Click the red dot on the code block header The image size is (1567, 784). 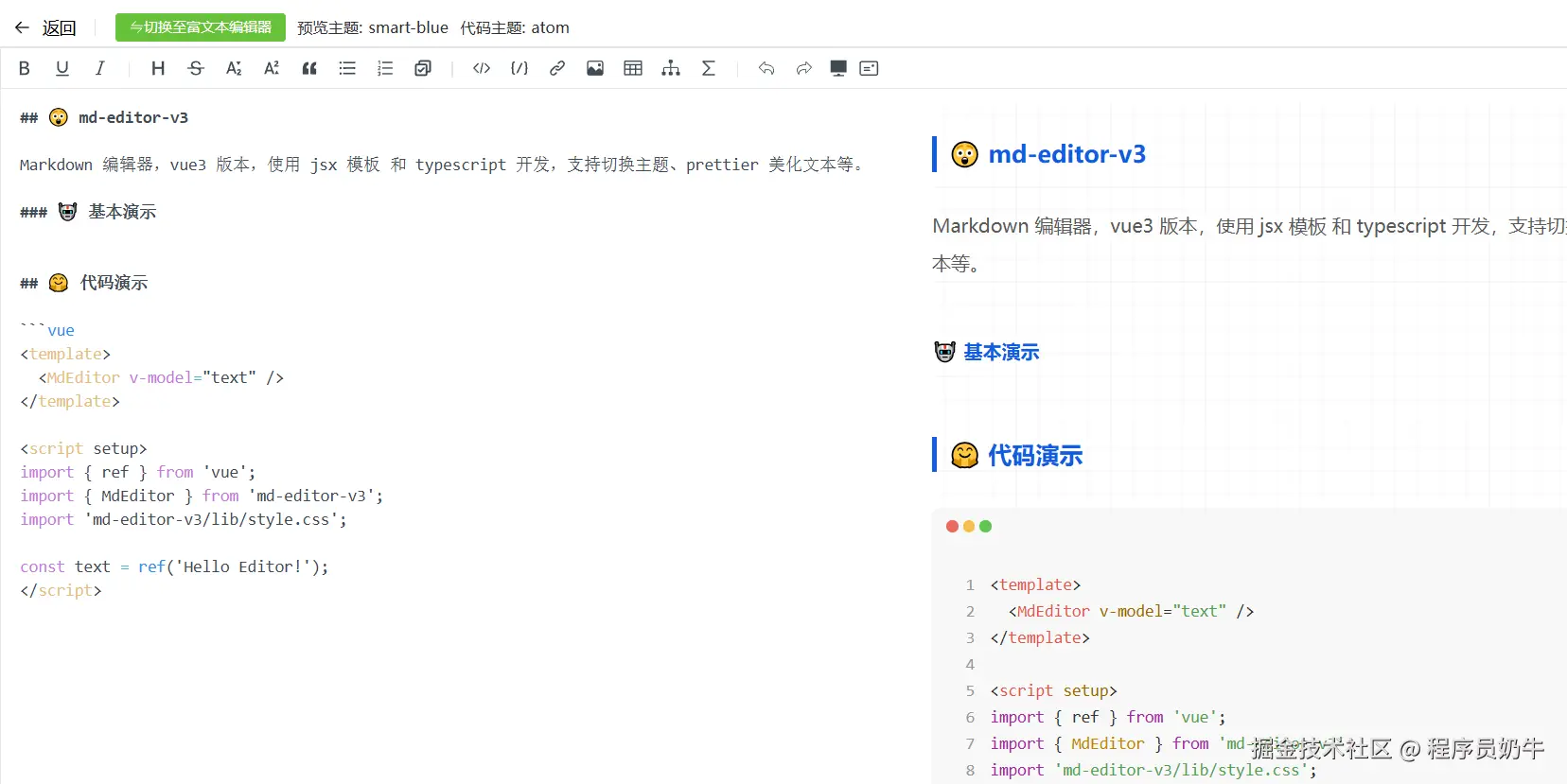tap(952, 526)
